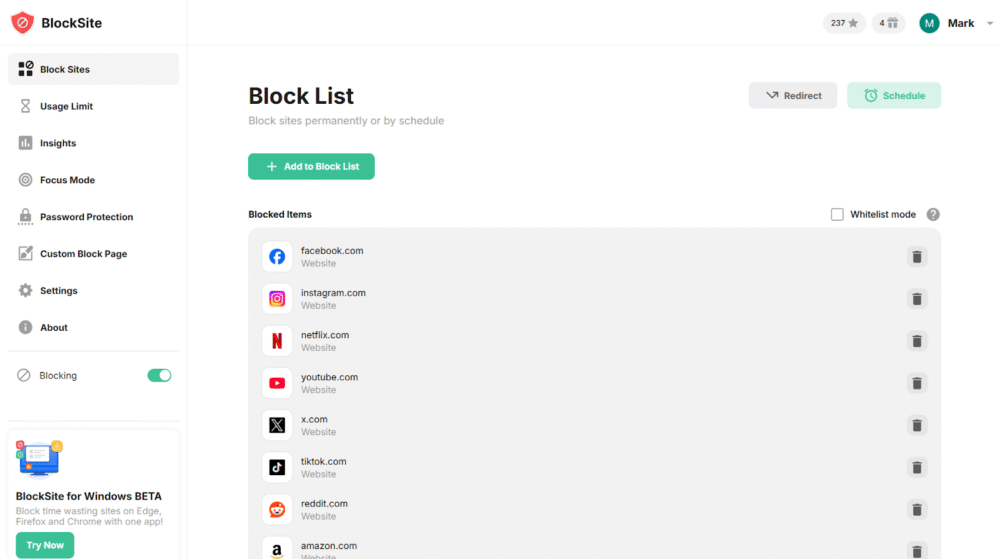
Task: Select Custom Block Page in sidebar
Action: [x=83, y=254]
